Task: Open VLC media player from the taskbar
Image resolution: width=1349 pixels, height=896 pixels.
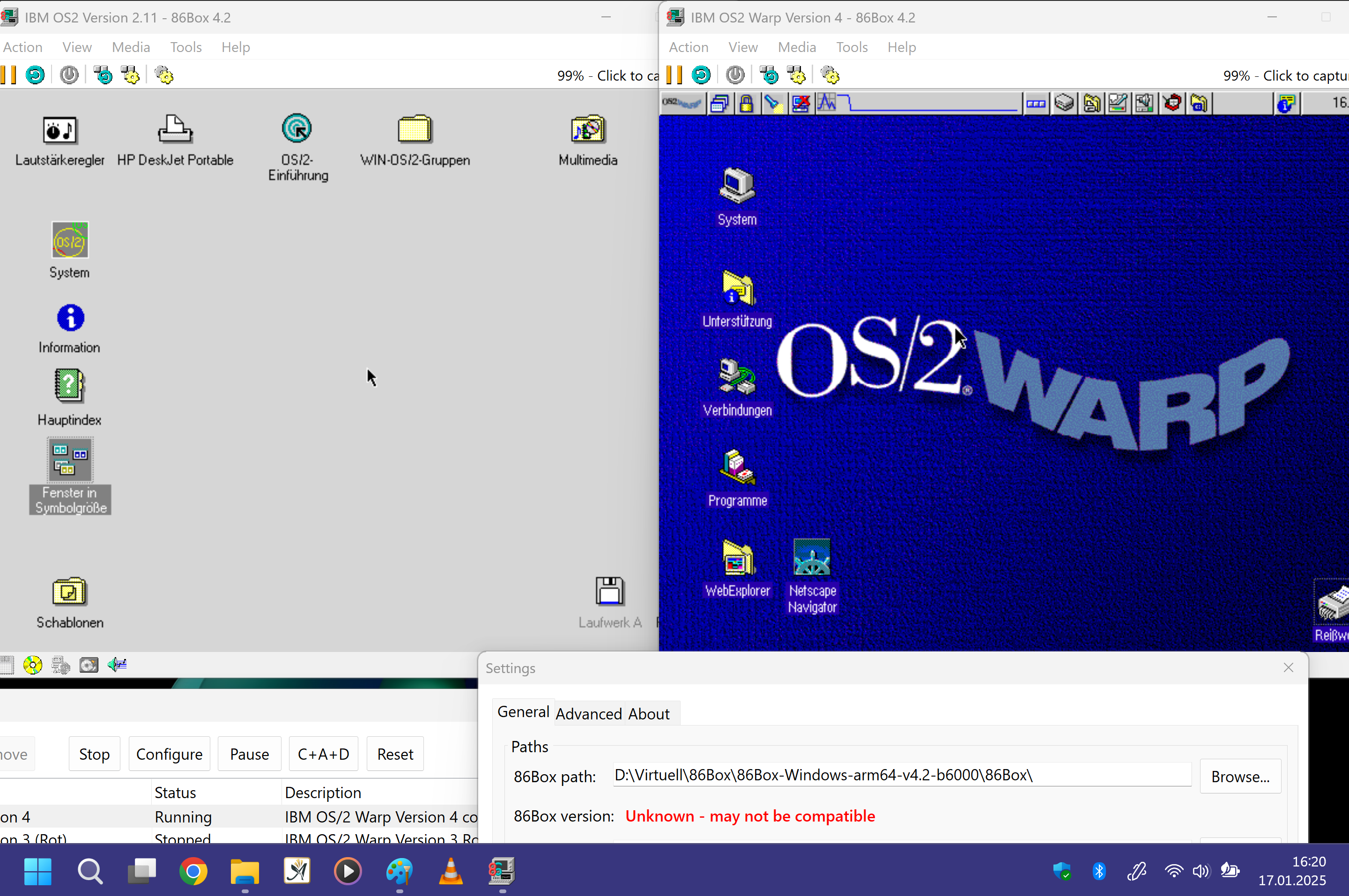Action: (x=451, y=872)
